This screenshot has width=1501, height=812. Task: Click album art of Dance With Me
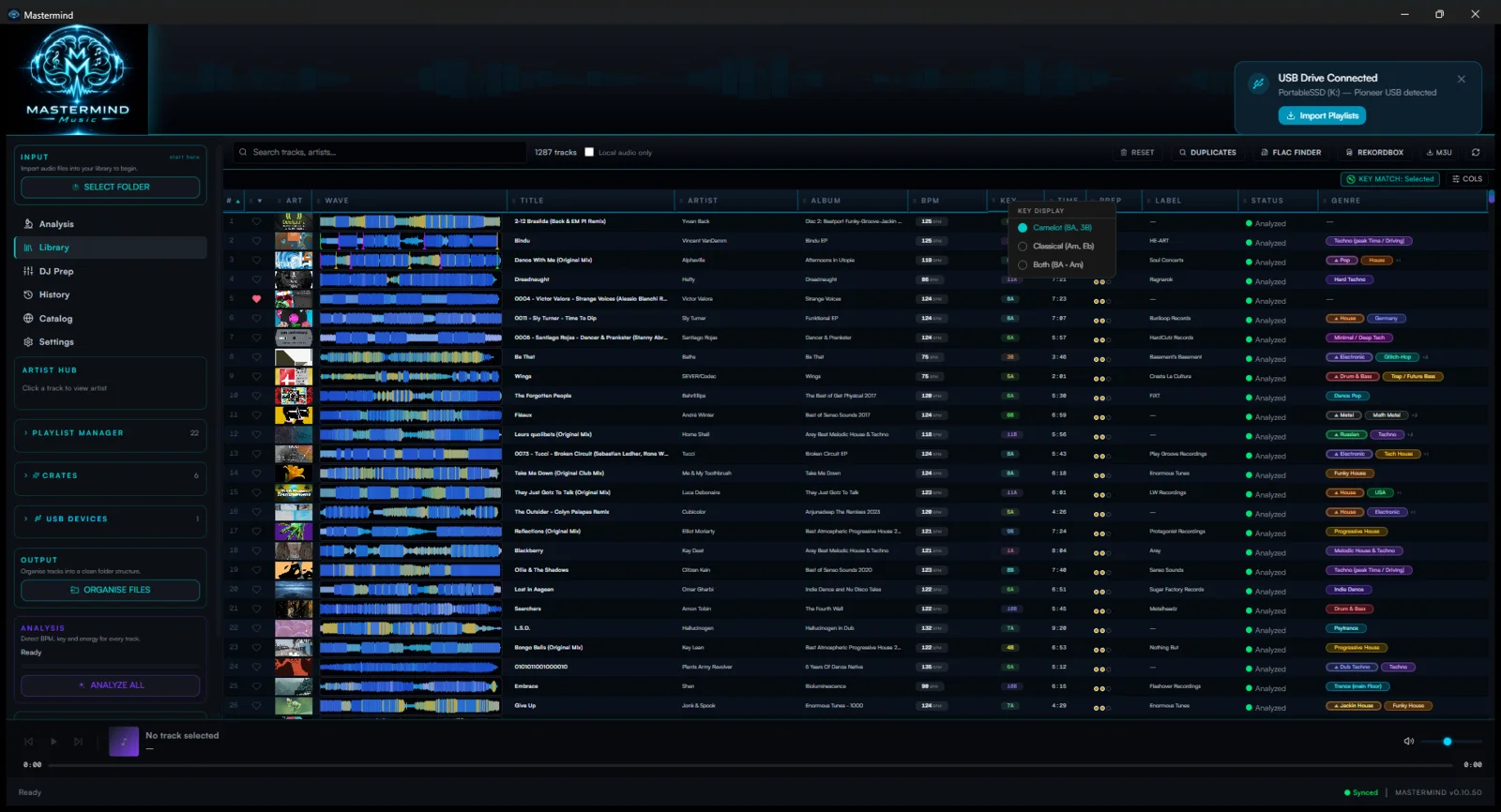point(294,261)
